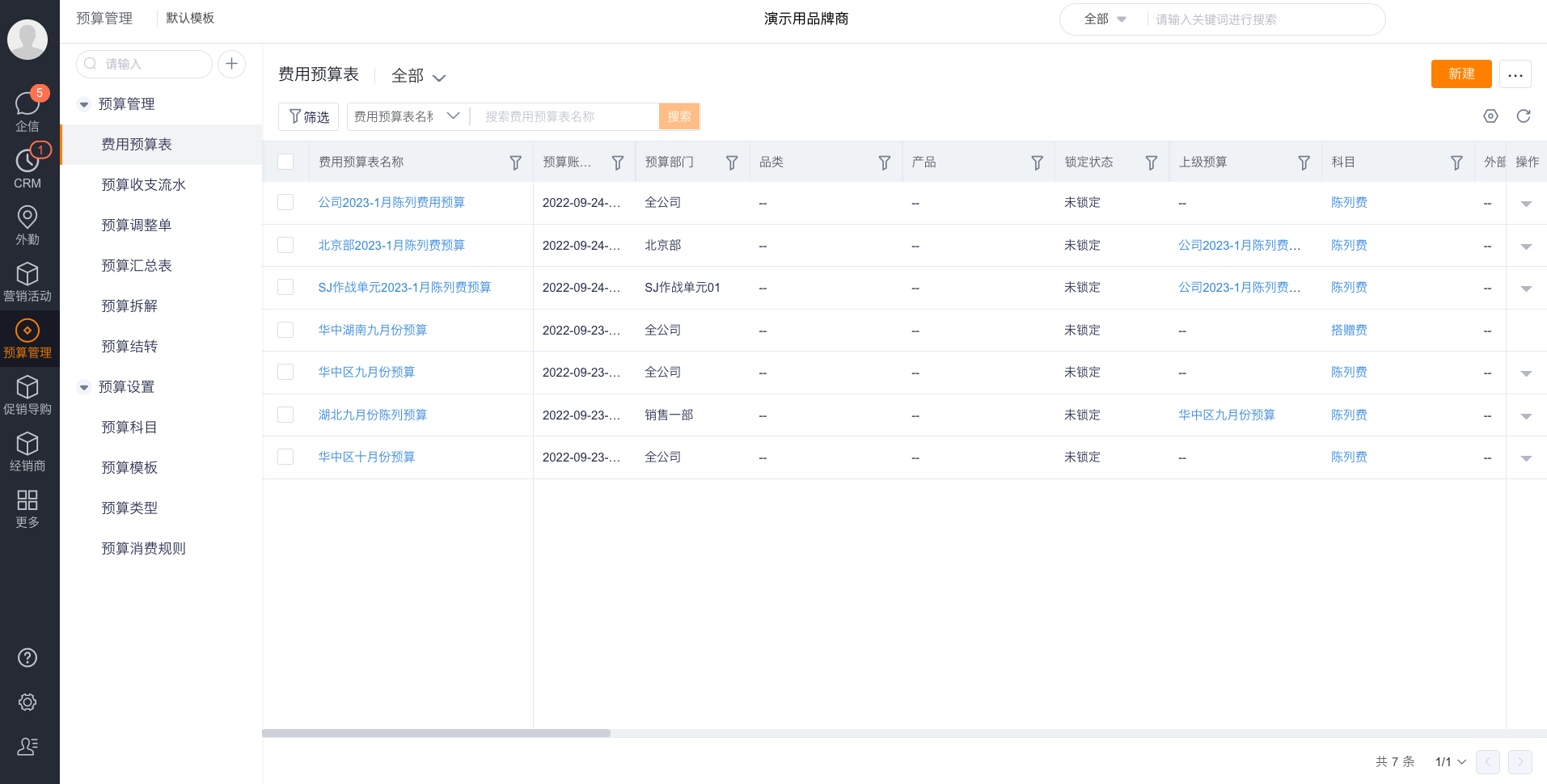The image size is (1547, 784).
Task: Open actions dropdown for 北京部2023-1月陈列费预算 row
Action: [x=1526, y=247]
